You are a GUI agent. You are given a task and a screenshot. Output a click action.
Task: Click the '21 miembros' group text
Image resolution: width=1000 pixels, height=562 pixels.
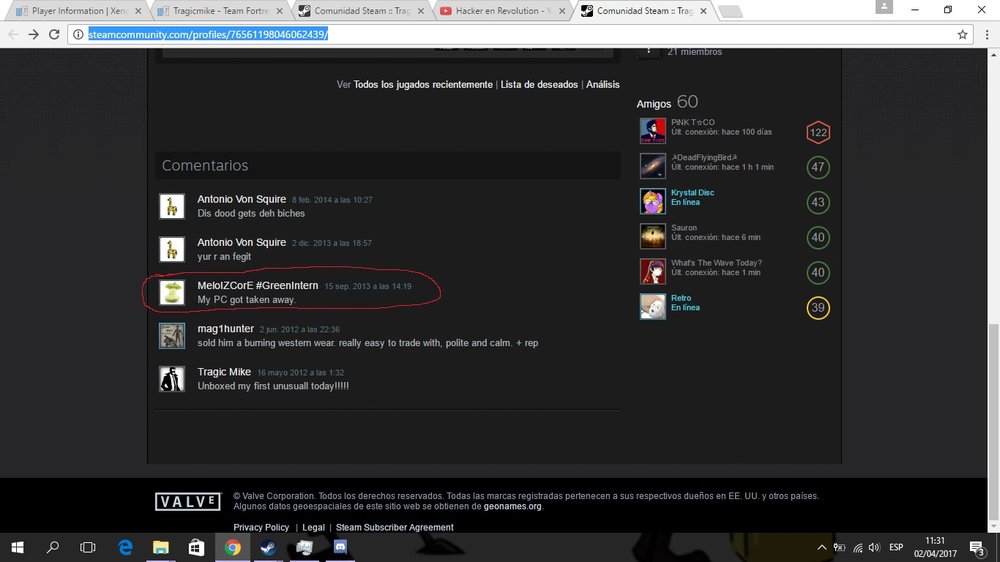click(695, 52)
